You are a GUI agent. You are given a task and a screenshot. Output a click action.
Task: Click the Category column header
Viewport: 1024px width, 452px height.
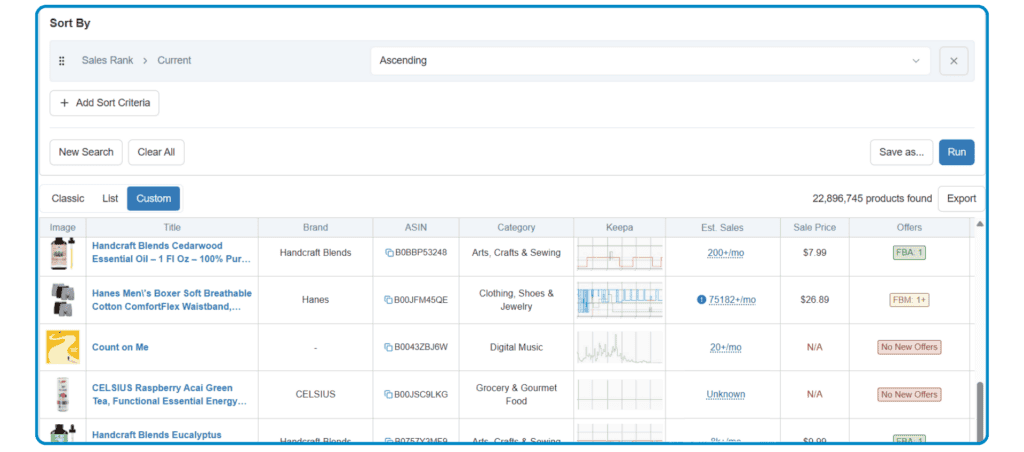tap(516, 227)
